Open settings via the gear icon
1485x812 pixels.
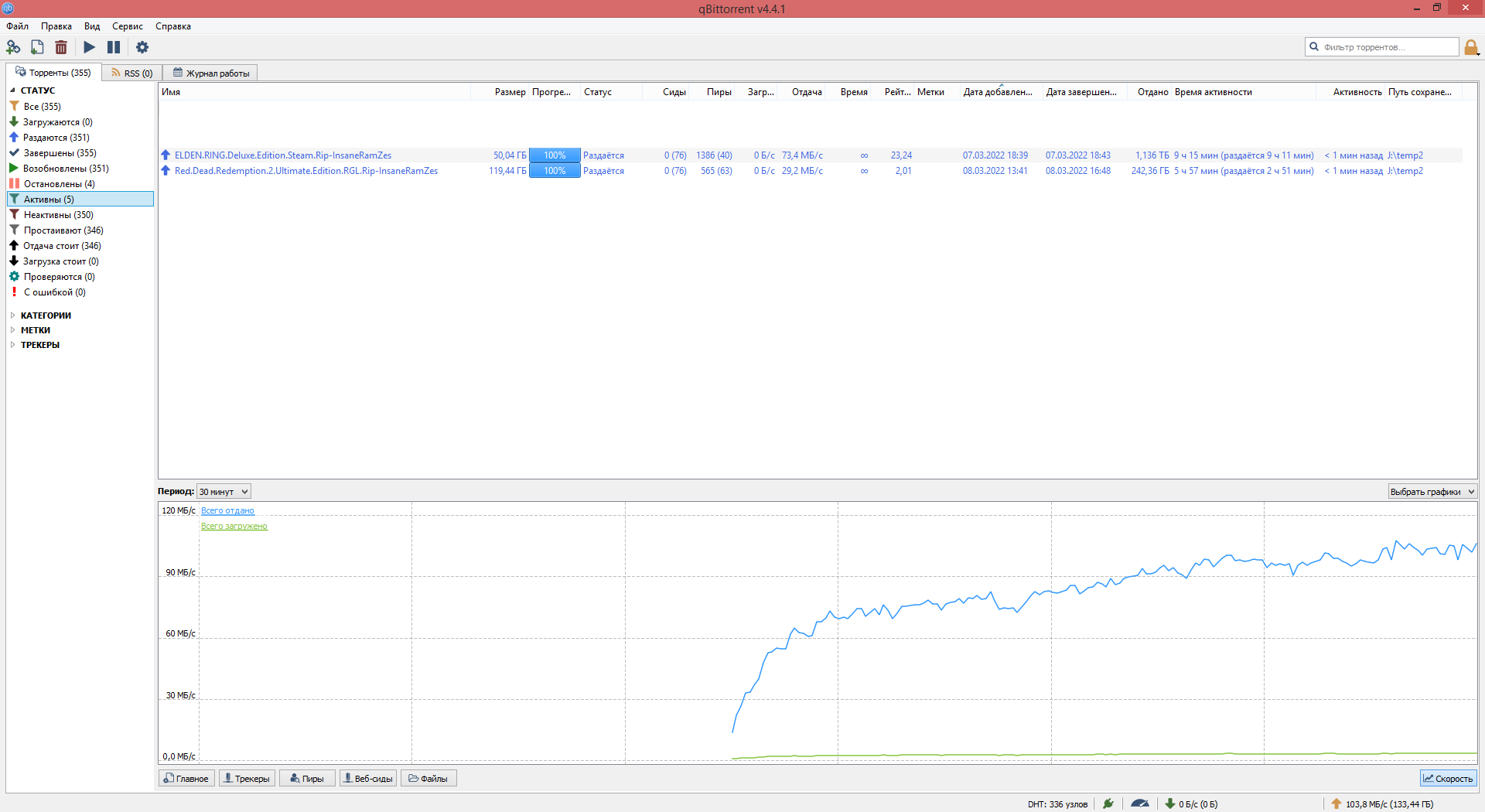[142, 47]
